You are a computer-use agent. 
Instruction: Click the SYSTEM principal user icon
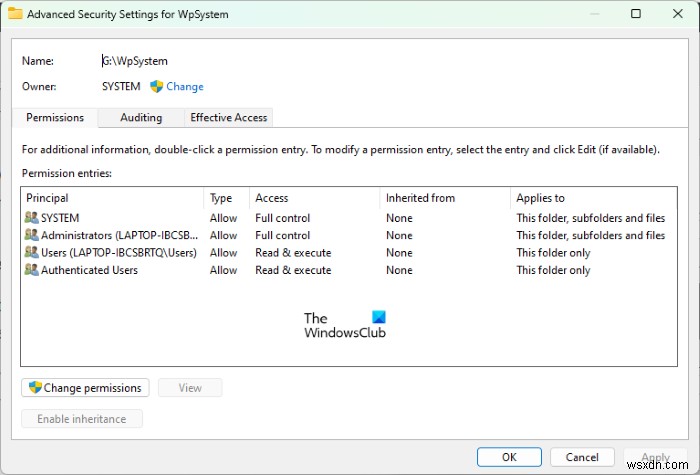[x=31, y=218]
